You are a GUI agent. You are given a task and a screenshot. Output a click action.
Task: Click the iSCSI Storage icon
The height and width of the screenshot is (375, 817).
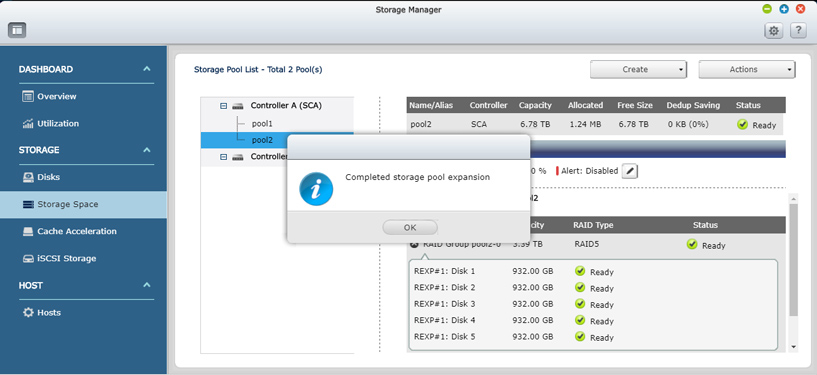[28, 258]
